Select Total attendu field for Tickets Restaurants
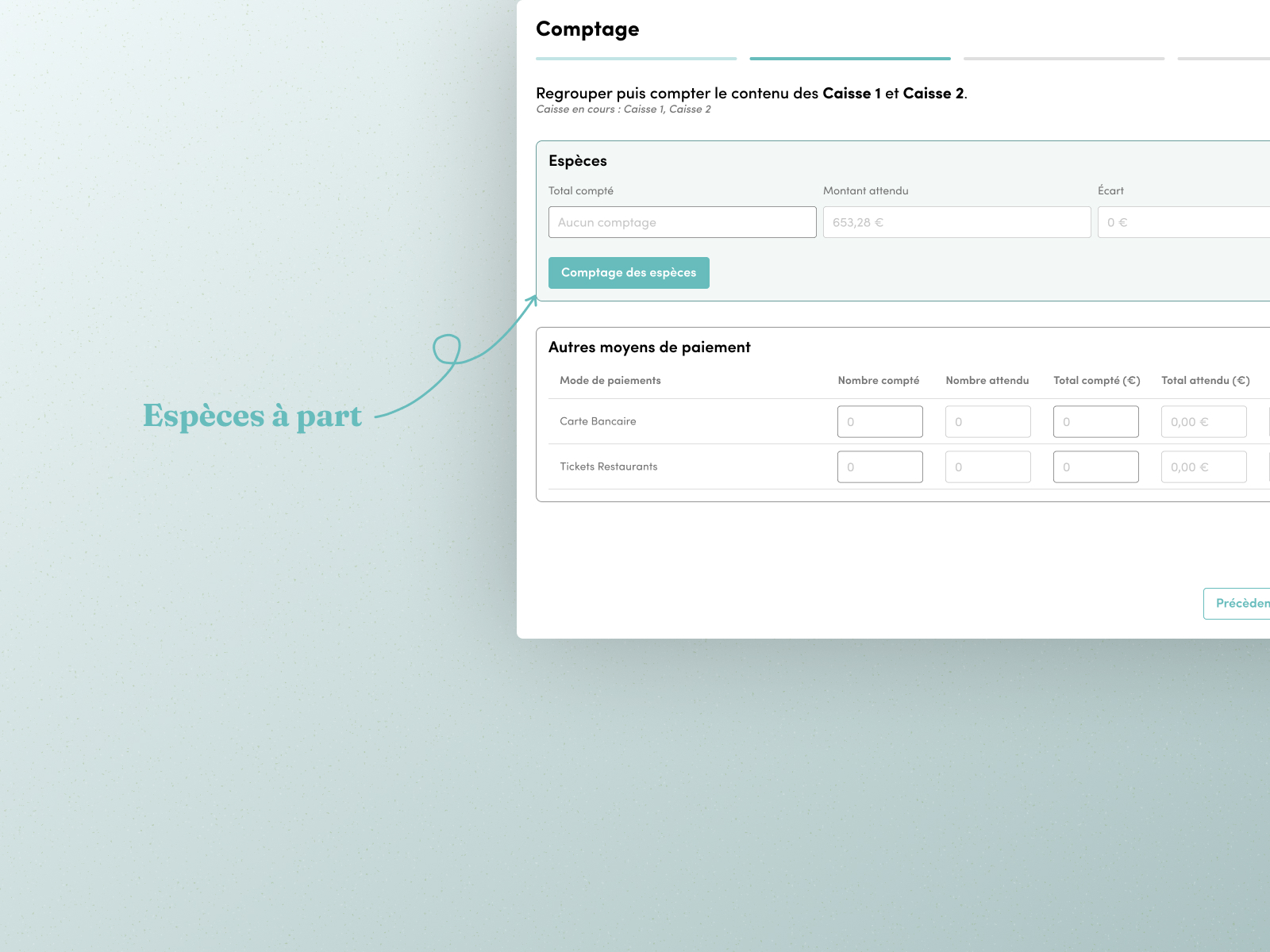1270x952 pixels. point(1204,466)
